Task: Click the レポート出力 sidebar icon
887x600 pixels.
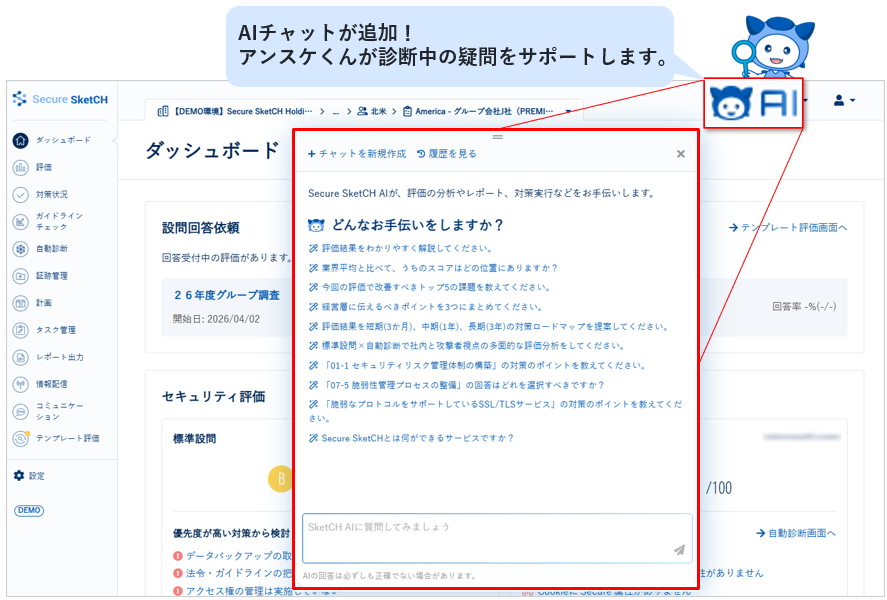Action: (21, 357)
